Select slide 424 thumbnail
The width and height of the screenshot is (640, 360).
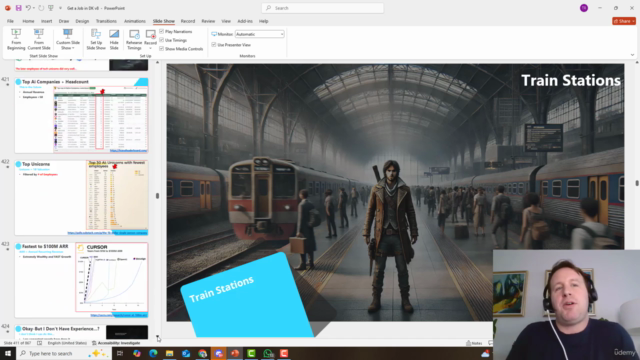[x=82, y=332]
